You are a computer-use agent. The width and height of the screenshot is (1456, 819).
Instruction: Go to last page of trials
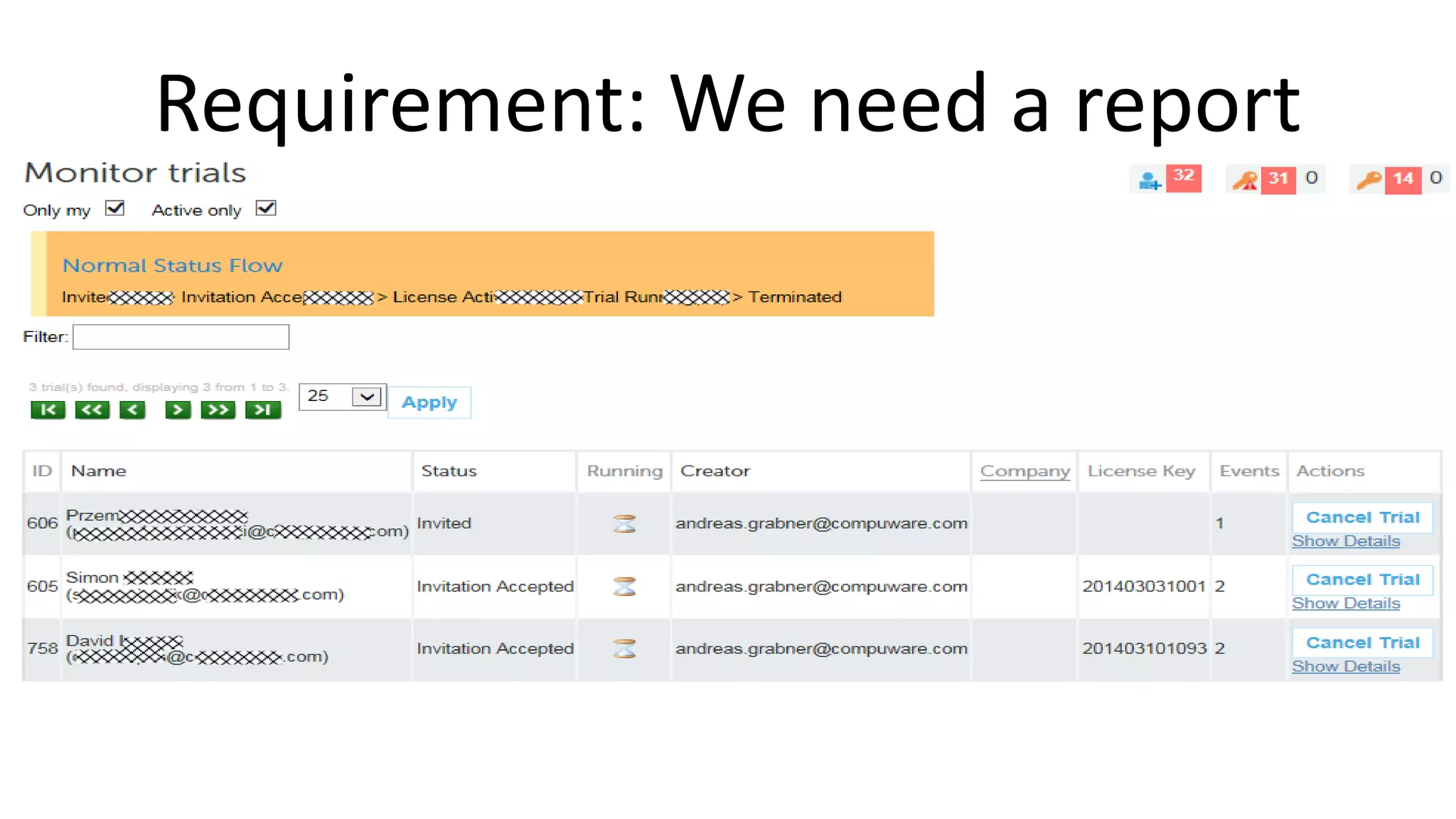pos(263,409)
